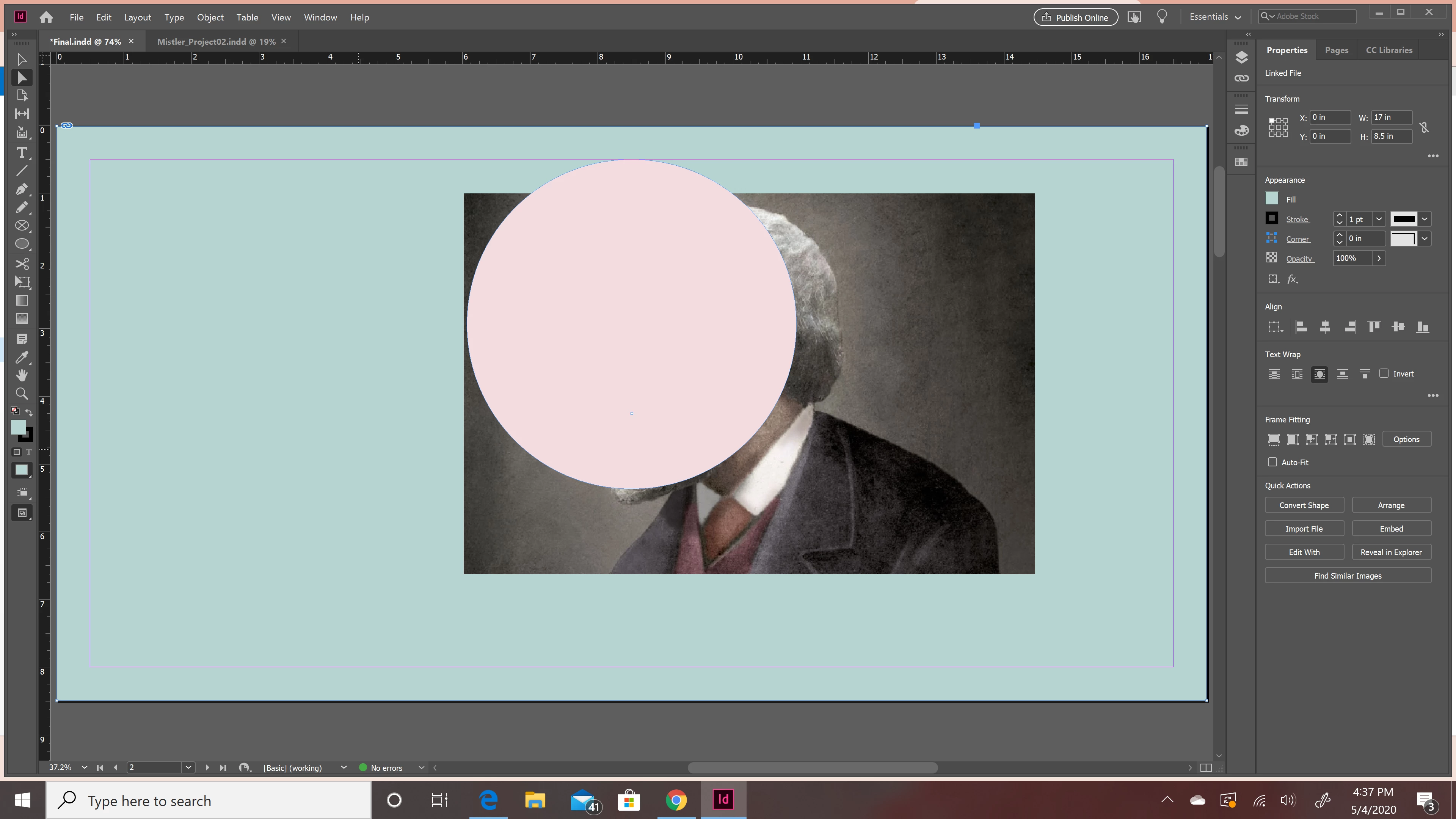Enable the Auto-Fit checkbox
1456x819 pixels.
pyautogui.click(x=1272, y=462)
